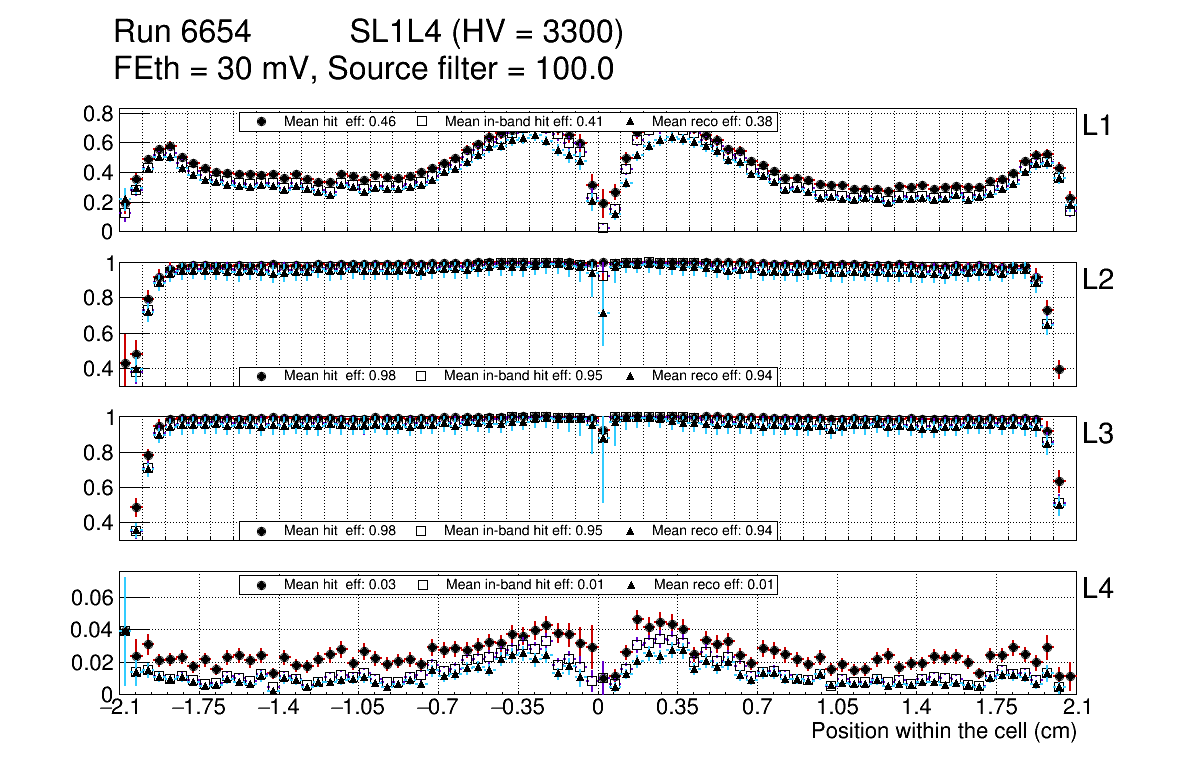Click the 'Run 6654' title text
Viewport: 1196px width, 772px height.
click(x=181, y=33)
